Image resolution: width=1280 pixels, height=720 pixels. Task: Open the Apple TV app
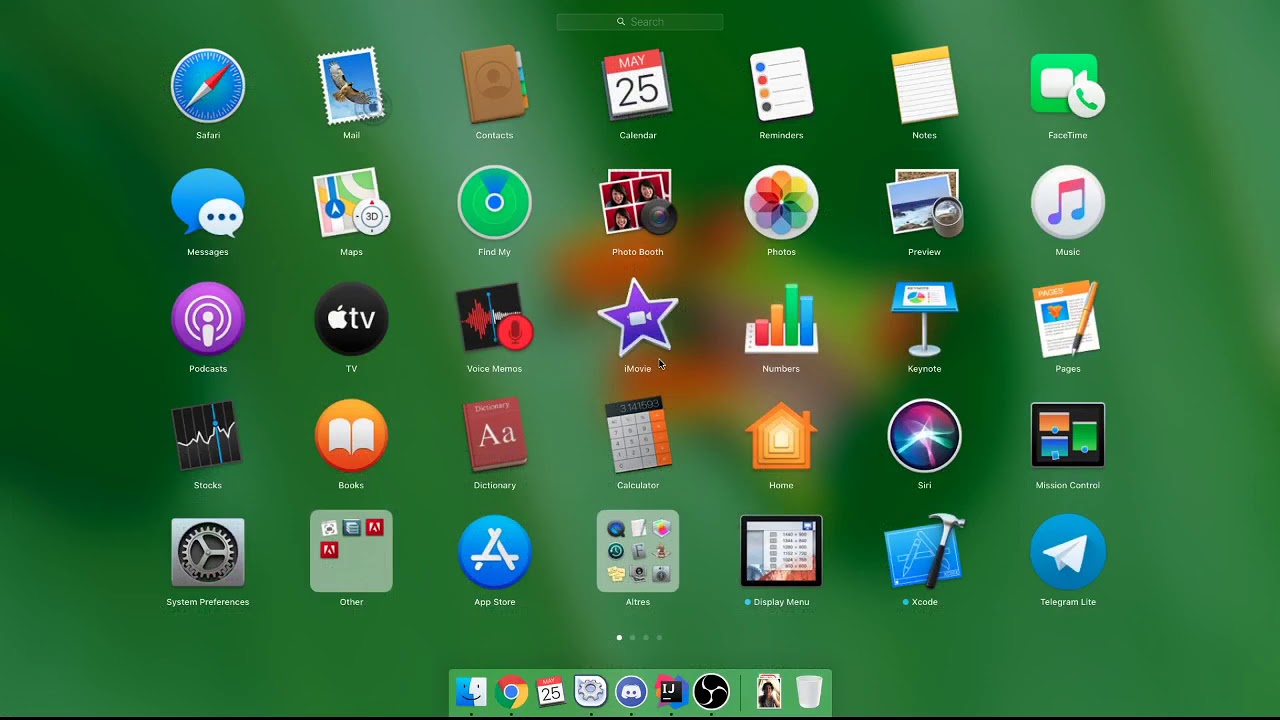pos(351,320)
